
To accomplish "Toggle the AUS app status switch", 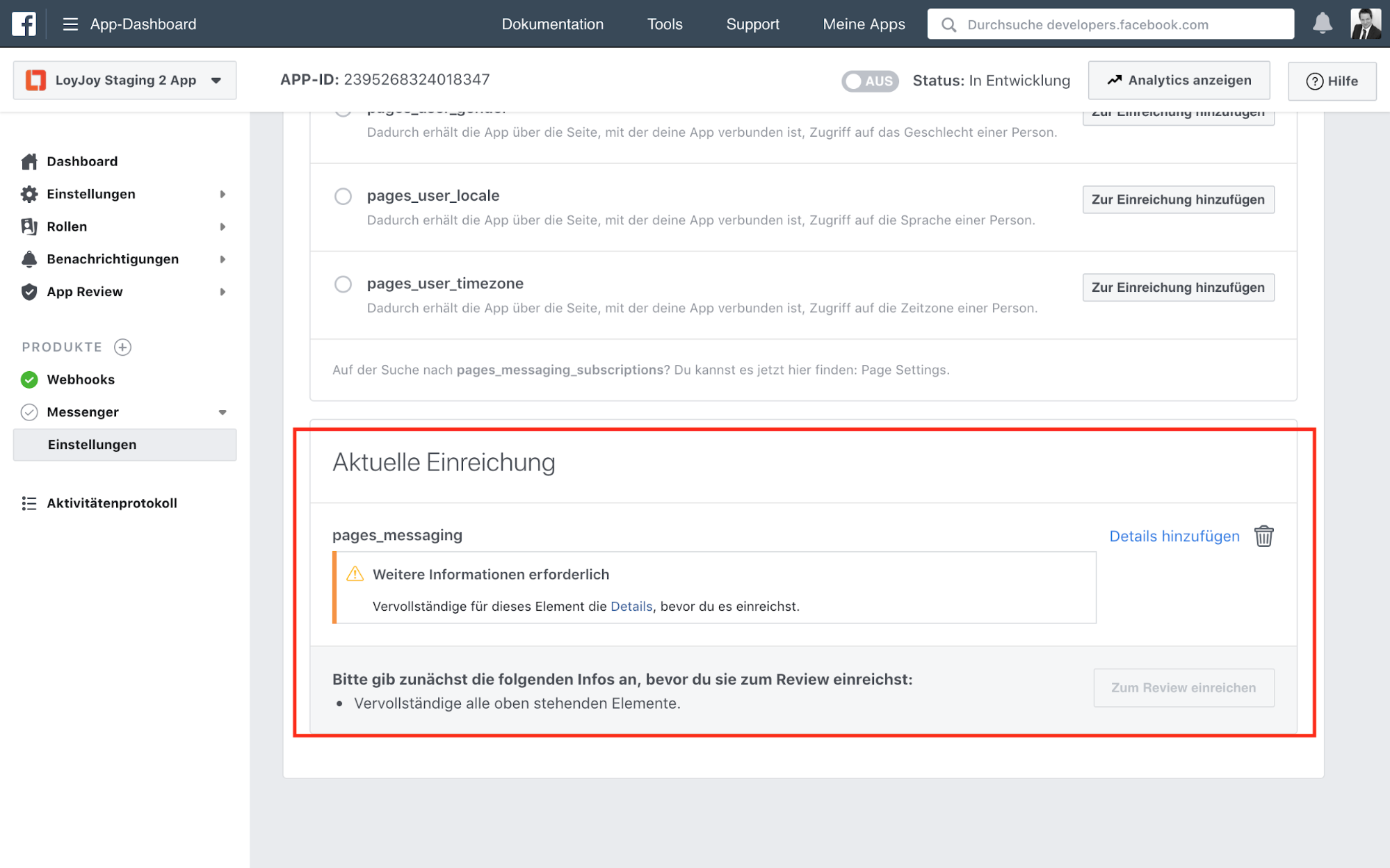I will coord(869,81).
